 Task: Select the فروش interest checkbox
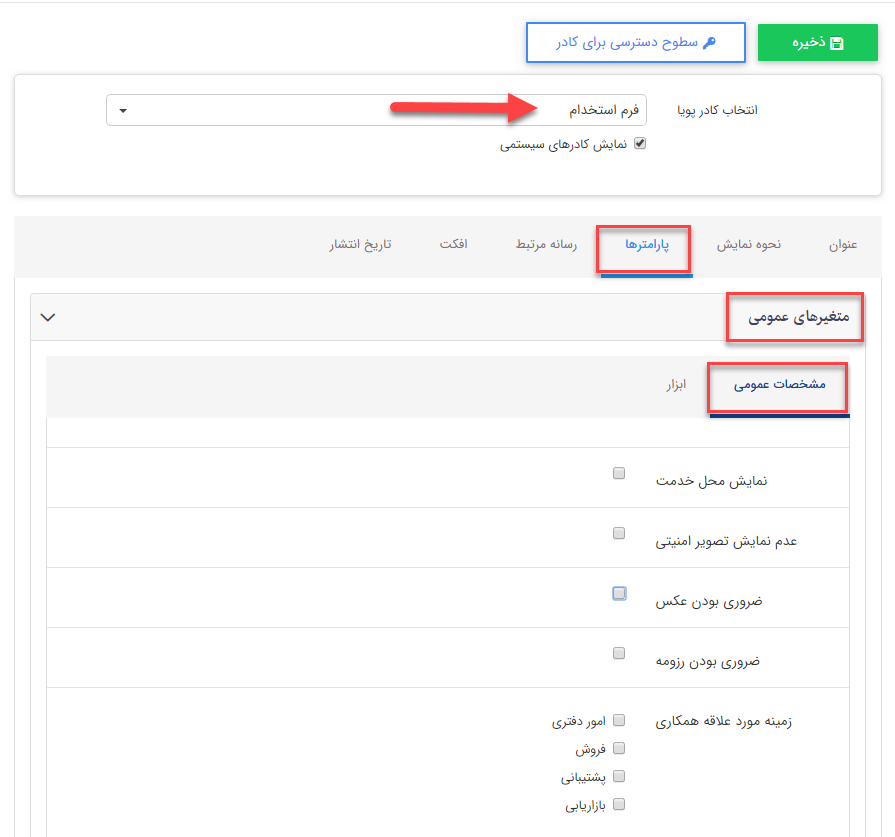[619, 747]
